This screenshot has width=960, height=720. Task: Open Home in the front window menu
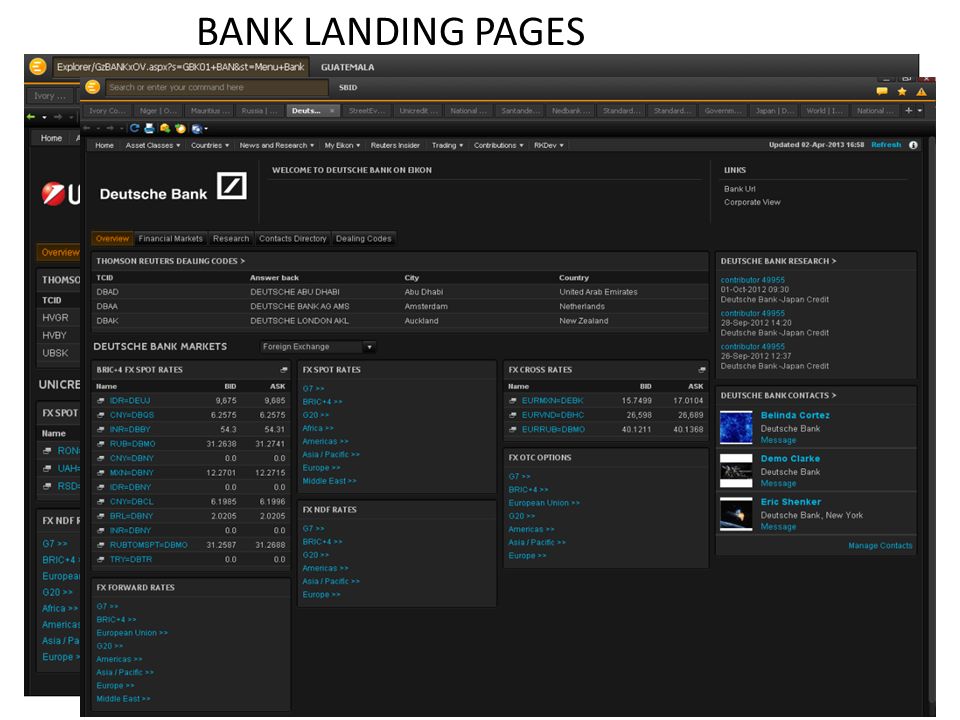[x=104, y=145]
